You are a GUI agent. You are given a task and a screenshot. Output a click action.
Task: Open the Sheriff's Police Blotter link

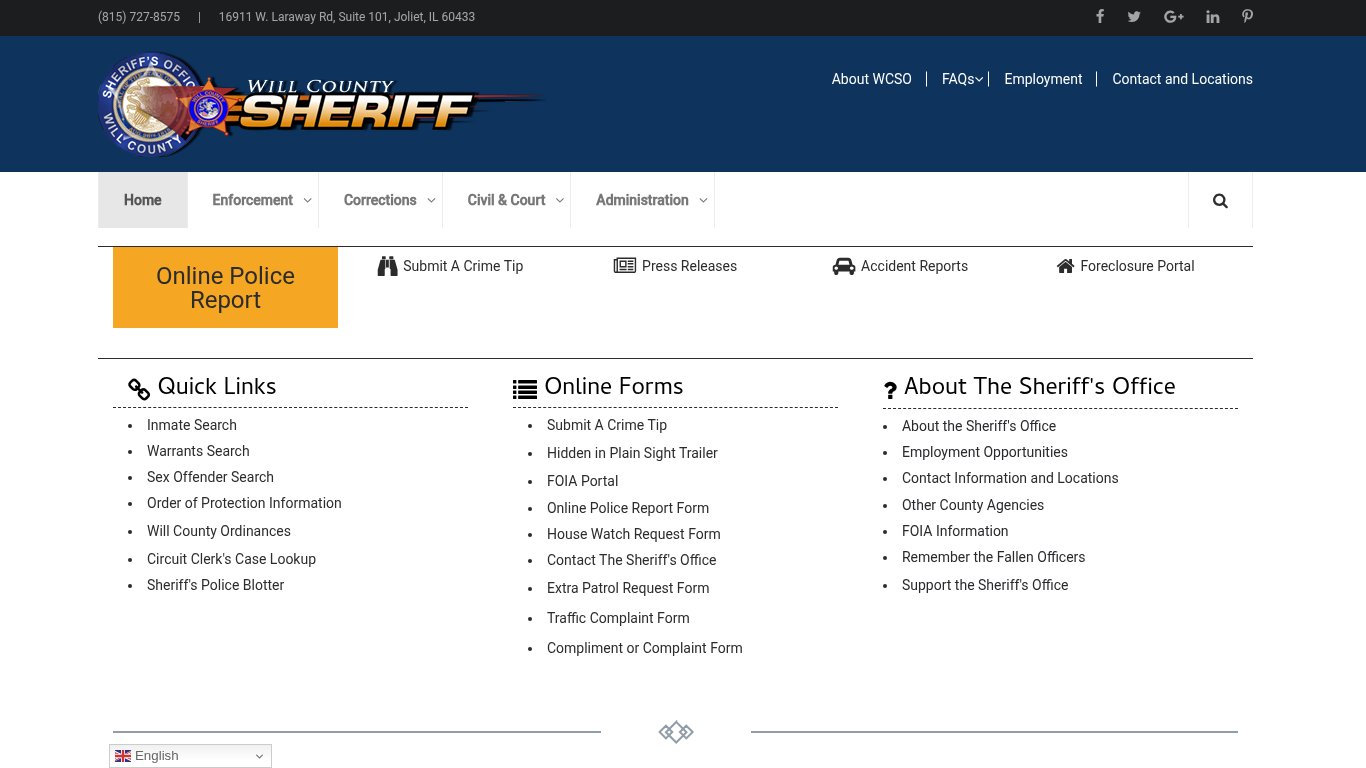215,585
